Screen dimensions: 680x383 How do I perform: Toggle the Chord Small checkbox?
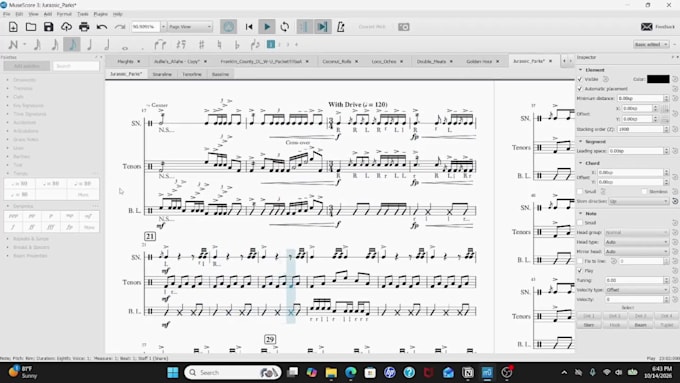click(x=580, y=191)
